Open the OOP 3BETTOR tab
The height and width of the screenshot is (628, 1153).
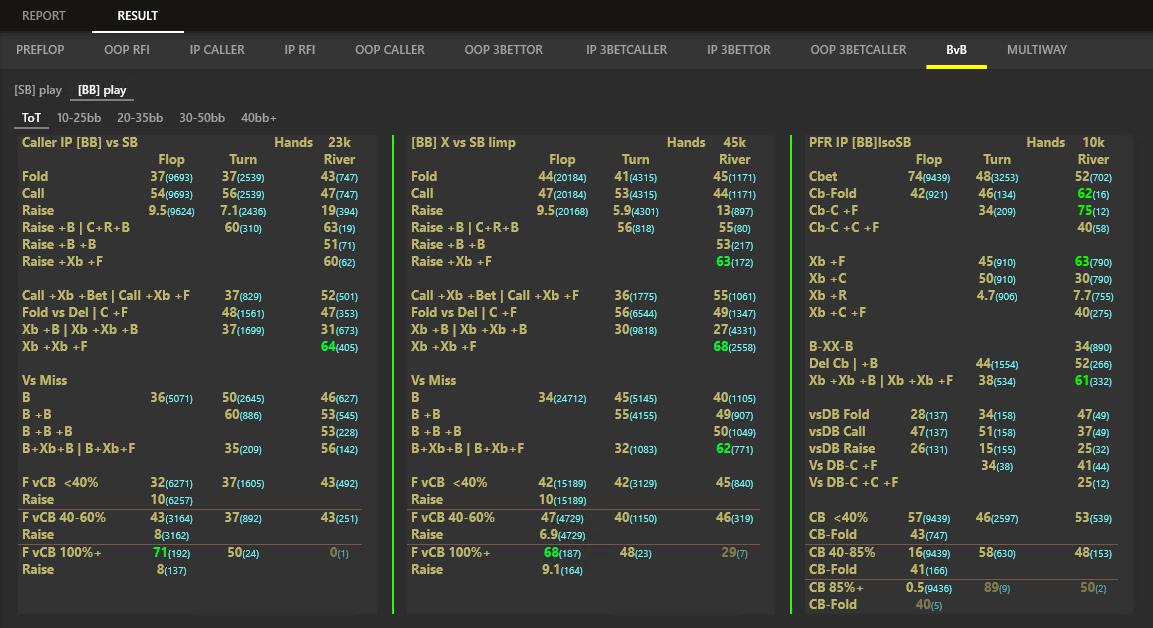(x=505, y=50)
